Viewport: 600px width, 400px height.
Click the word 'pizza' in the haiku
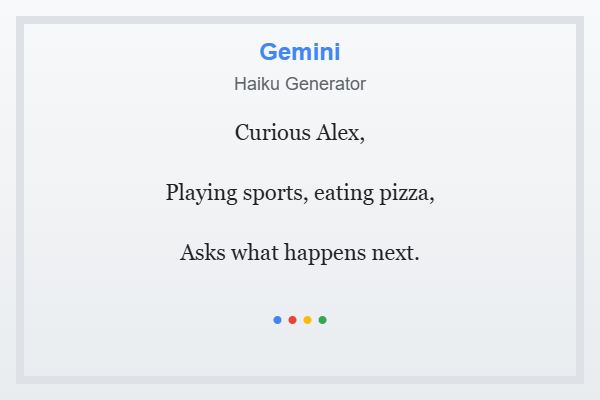(404, 193)
